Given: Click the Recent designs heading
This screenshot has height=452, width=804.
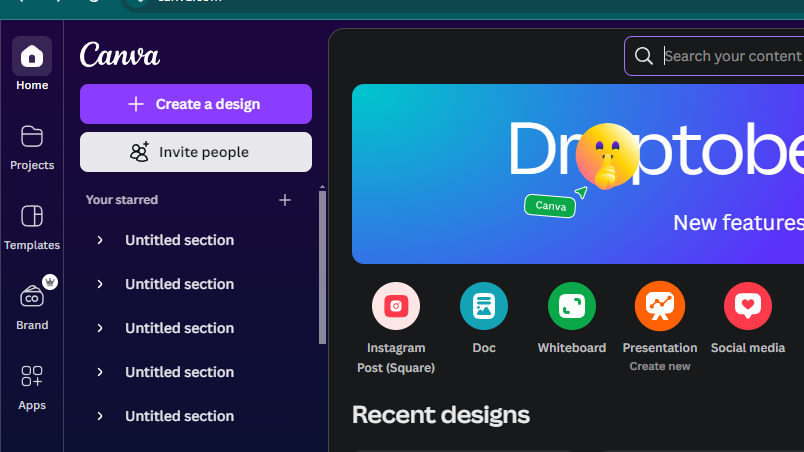Looking at the screenshot, I should 441,415.
